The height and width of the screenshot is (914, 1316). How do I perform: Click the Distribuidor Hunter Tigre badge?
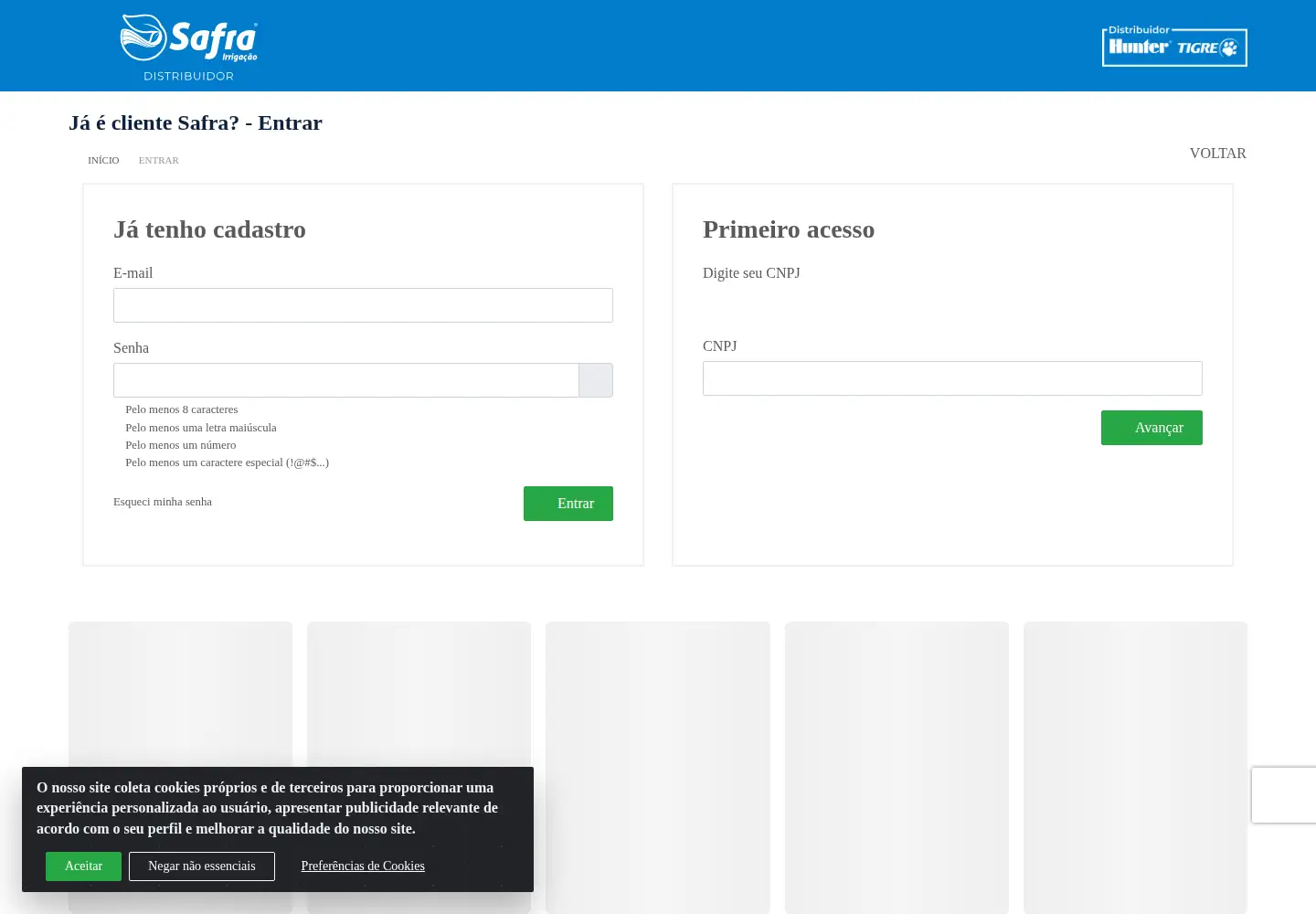pyautogui.click(x=1174, y=46)
